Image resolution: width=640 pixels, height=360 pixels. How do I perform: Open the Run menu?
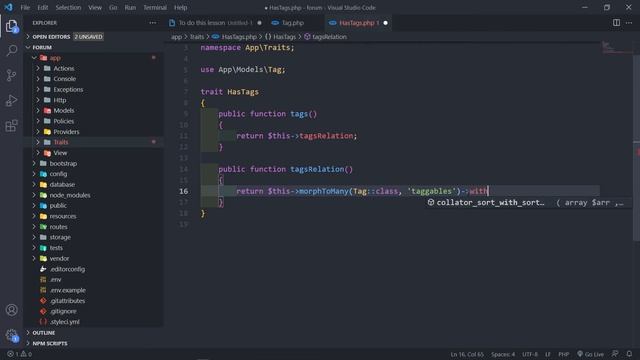coord(130,7)
